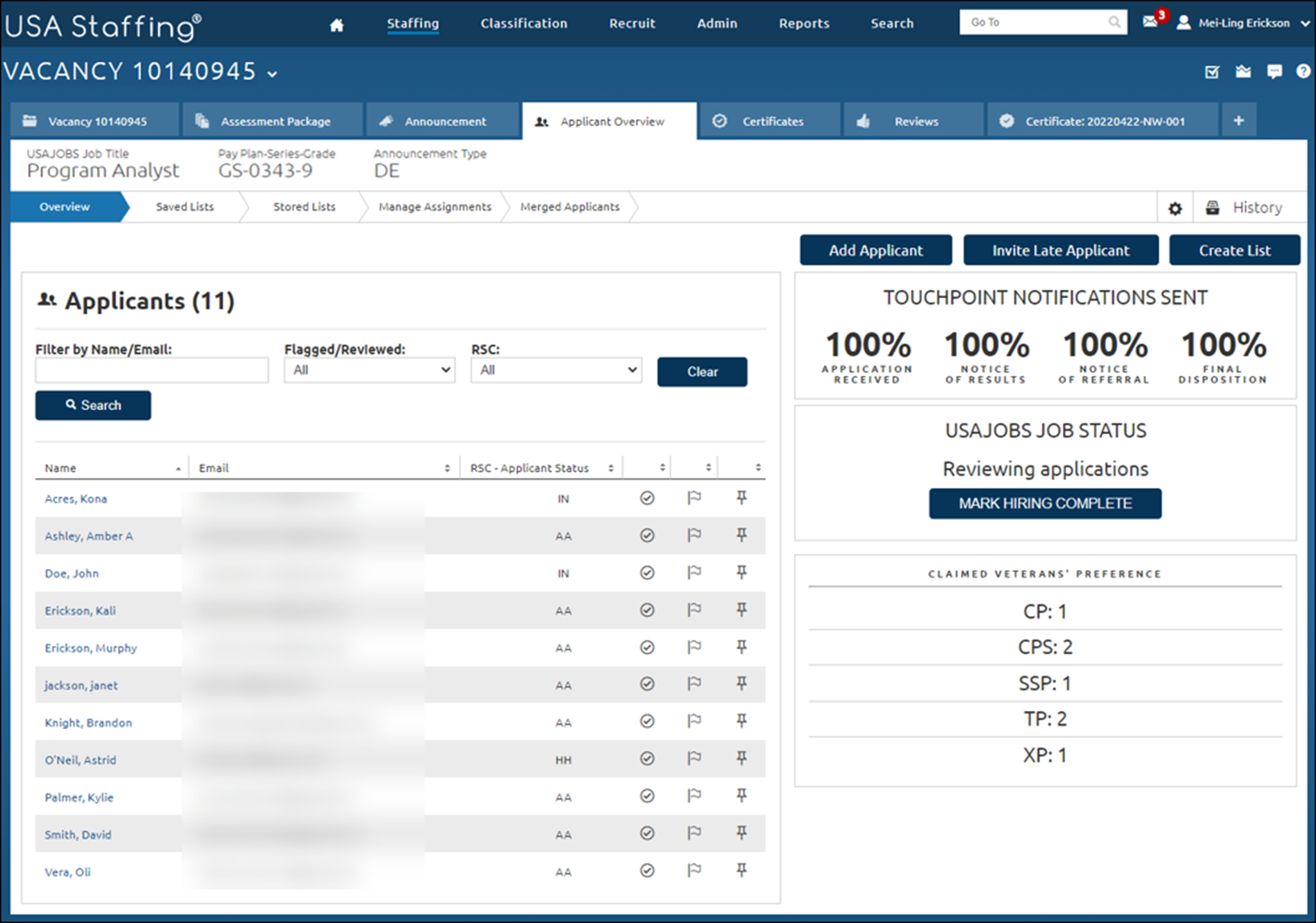Toggle reviewed checkmark for Erickson, Kali

click(647, 610)
